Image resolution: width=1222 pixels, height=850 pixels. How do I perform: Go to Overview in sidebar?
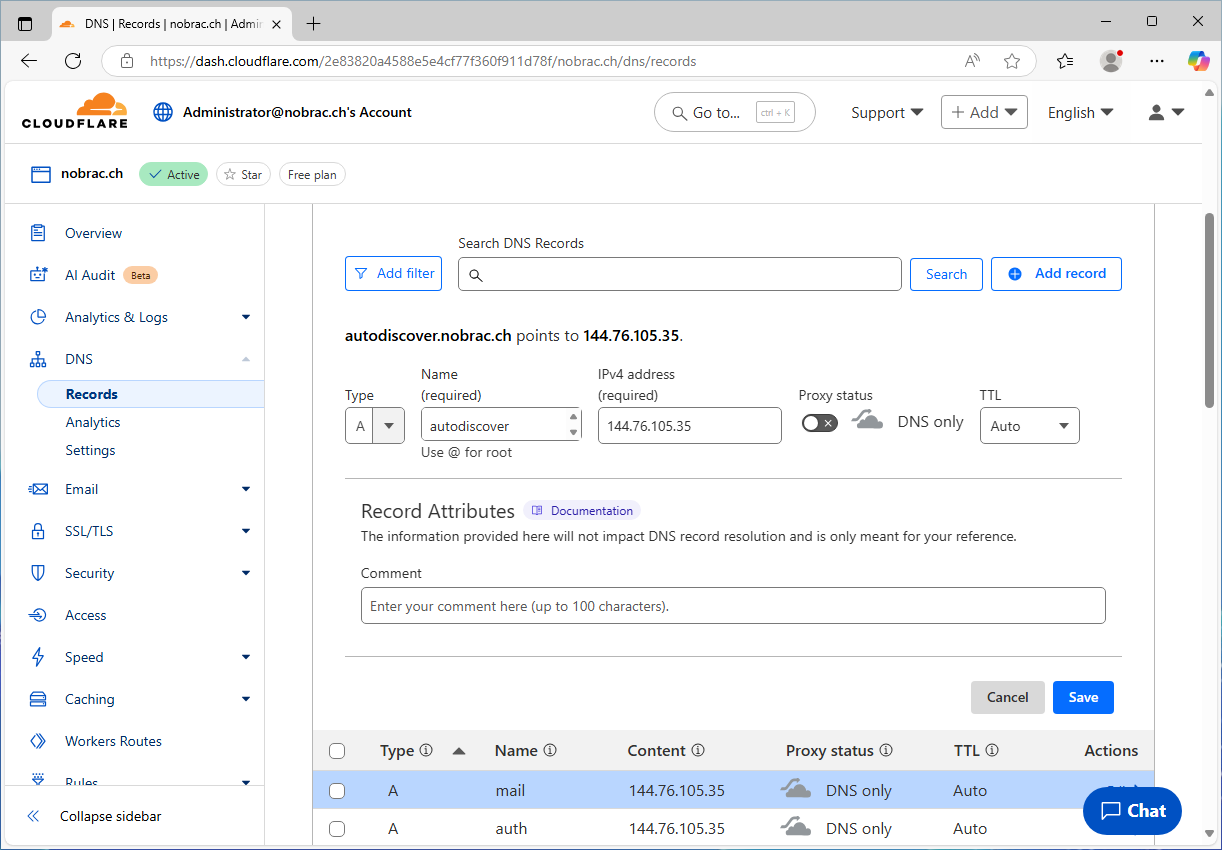[93, 233]
